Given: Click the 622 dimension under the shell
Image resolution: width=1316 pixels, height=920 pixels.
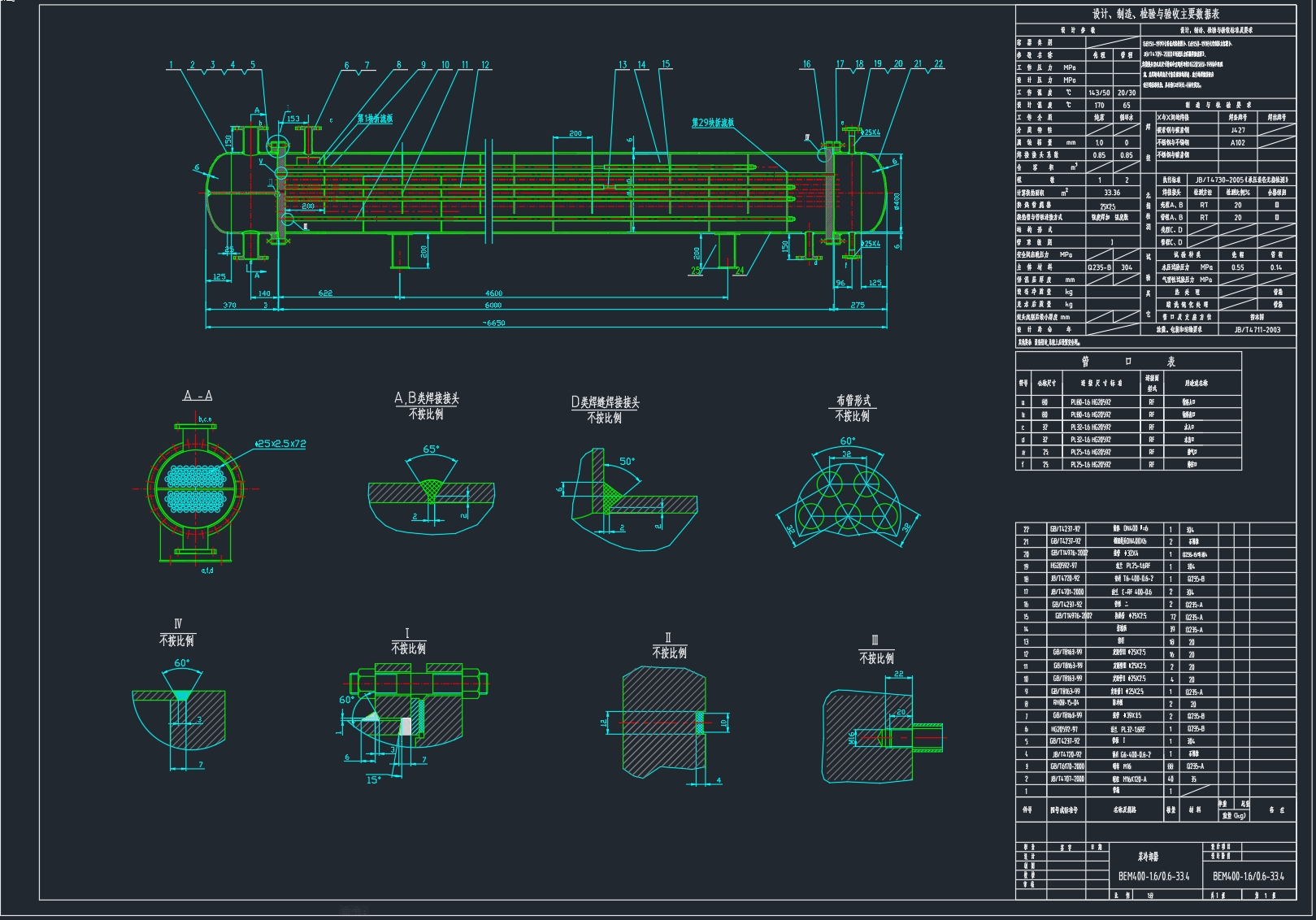Looking at the screenshot, I should tap(325, 293).
